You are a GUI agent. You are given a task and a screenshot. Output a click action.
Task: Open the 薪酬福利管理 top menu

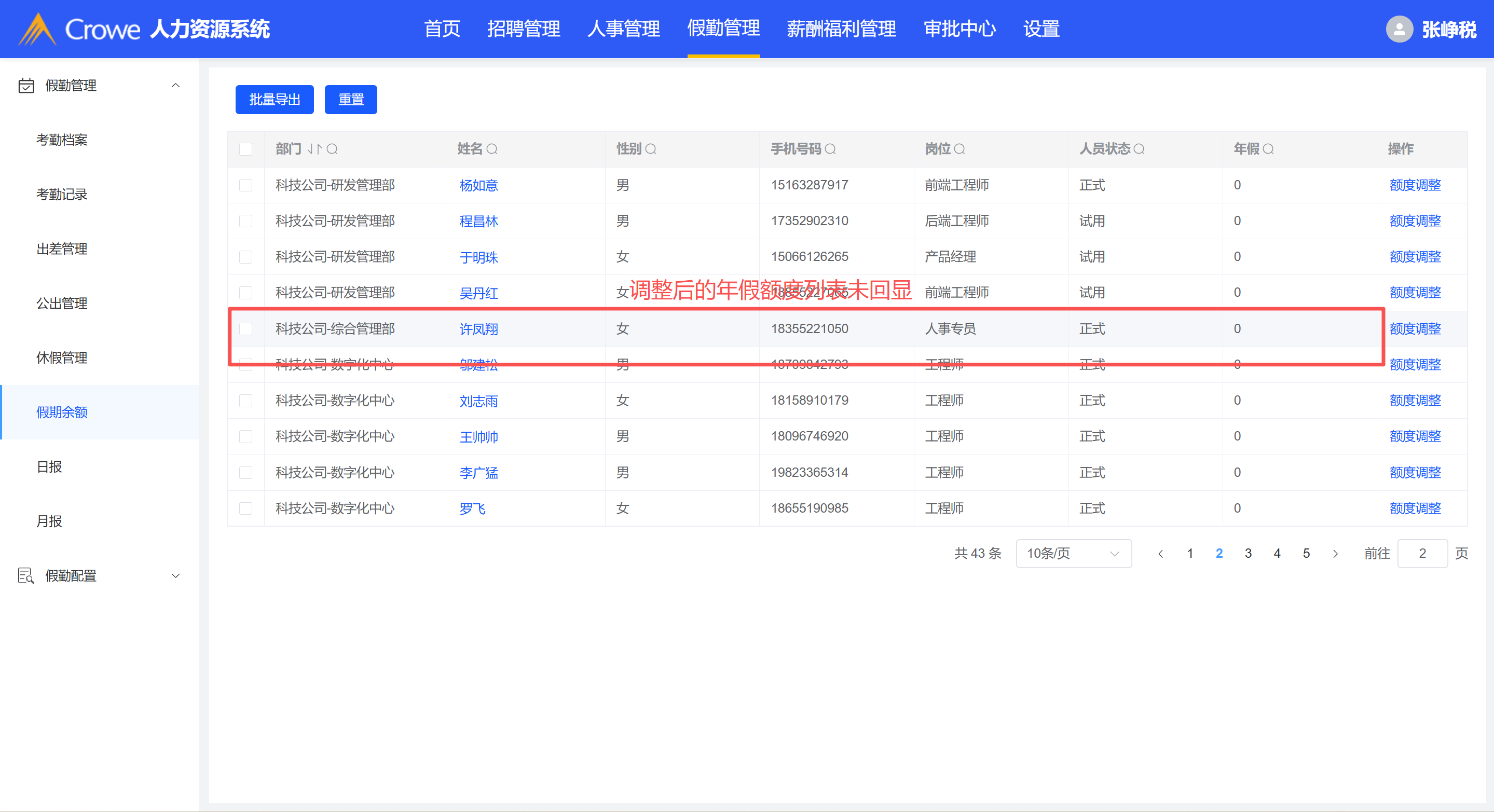coord(841,29)
